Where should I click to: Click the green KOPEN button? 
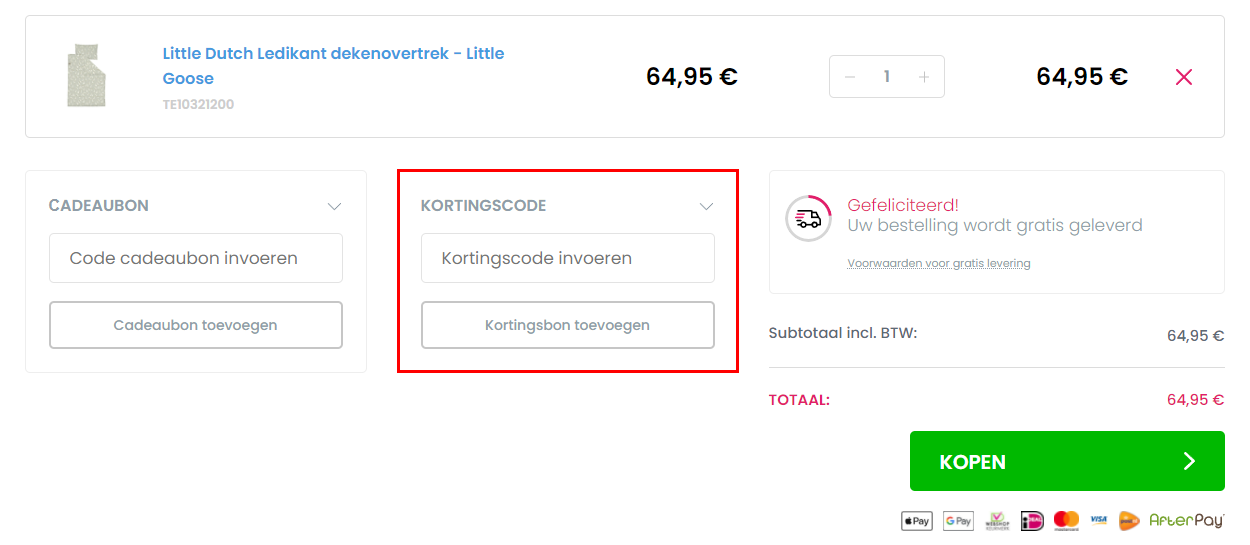pos(1067,461)
